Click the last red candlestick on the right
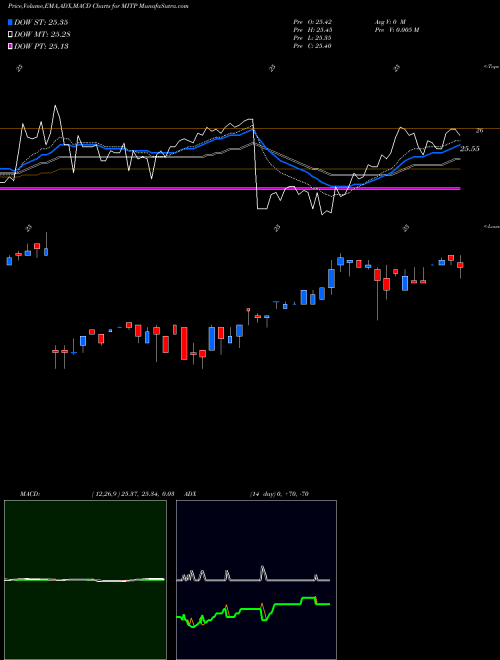 click(460, 265)
